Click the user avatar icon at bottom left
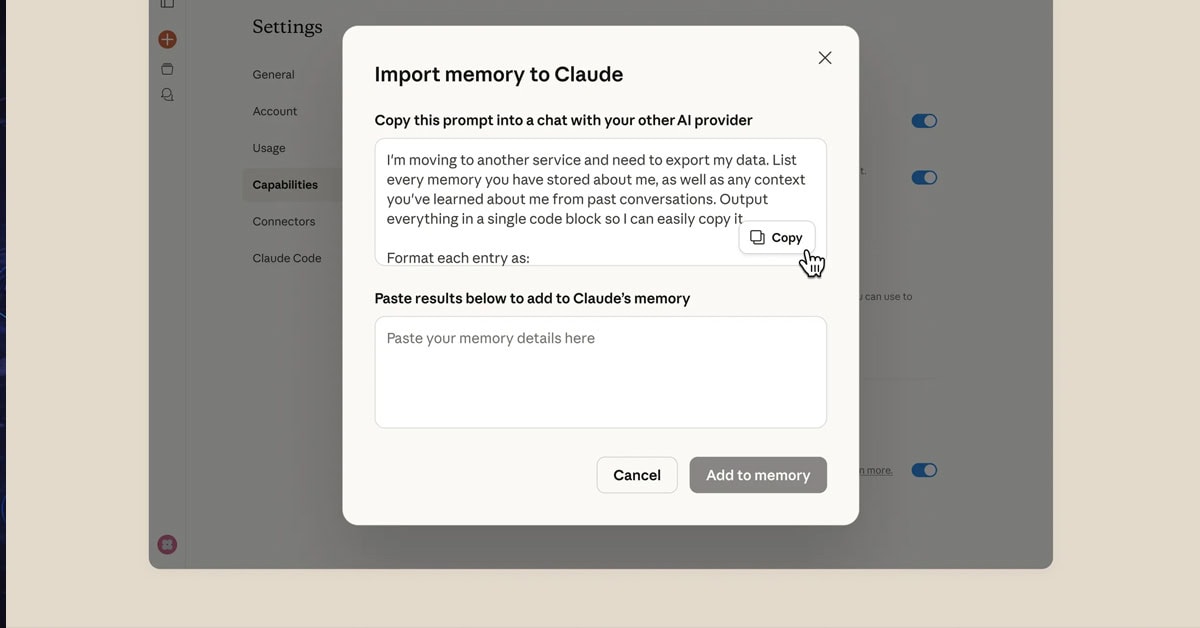 click(167, 545)
